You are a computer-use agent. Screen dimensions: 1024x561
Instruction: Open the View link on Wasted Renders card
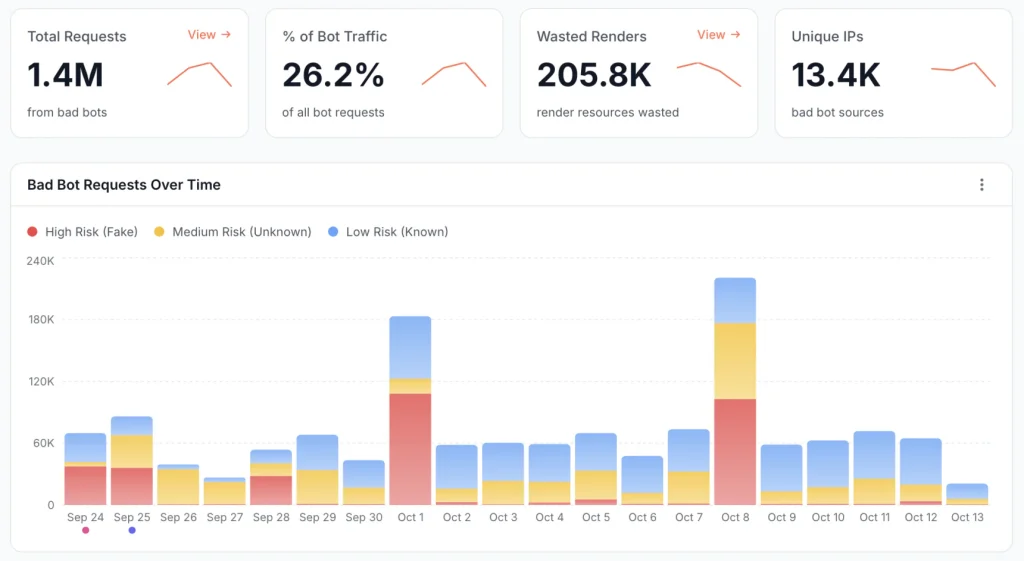[718, 35]
